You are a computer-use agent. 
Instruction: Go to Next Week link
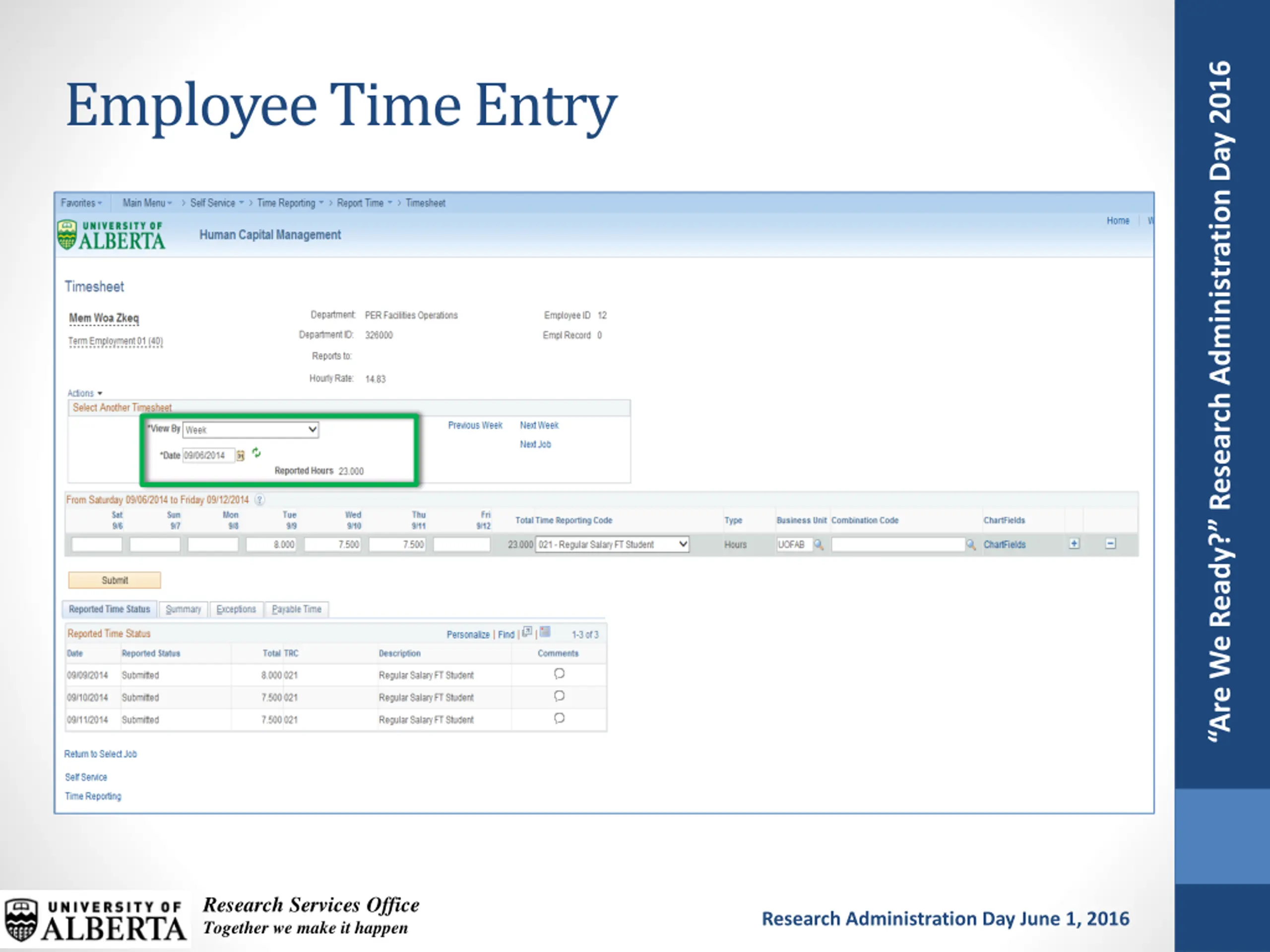click(539, 425)
